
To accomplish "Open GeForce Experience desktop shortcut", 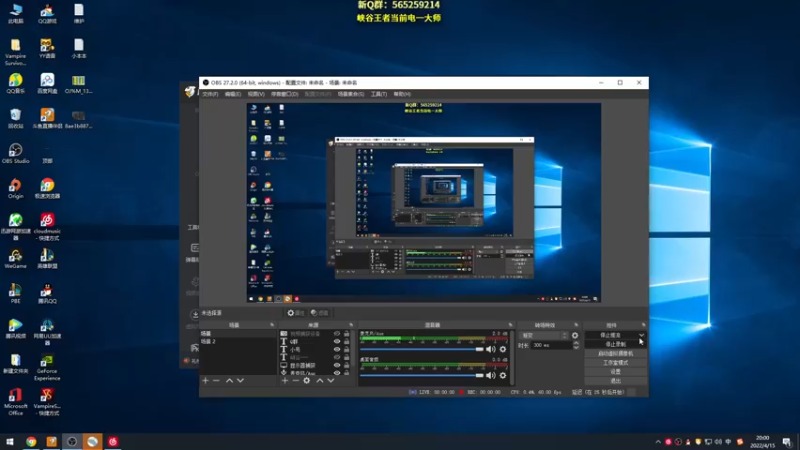I will tap(47, 367).
